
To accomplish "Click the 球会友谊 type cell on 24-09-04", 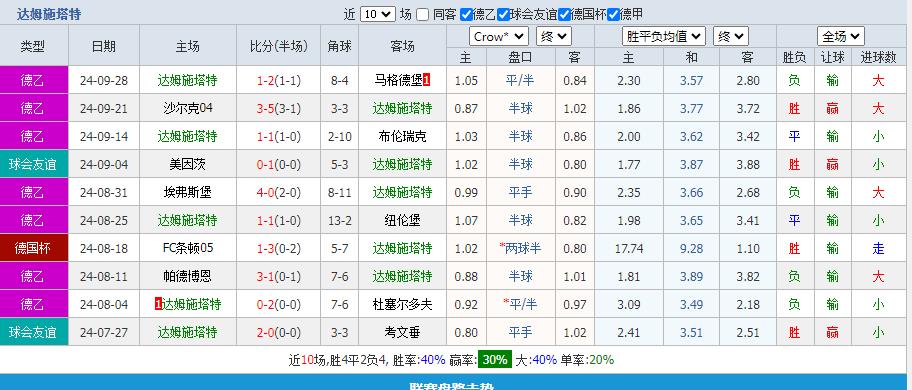I will click(x=34, y=164).
